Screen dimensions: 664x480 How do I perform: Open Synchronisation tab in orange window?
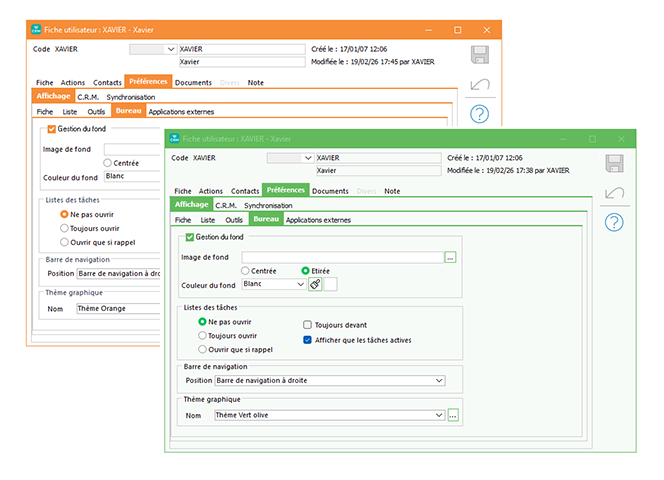point(130,97)
